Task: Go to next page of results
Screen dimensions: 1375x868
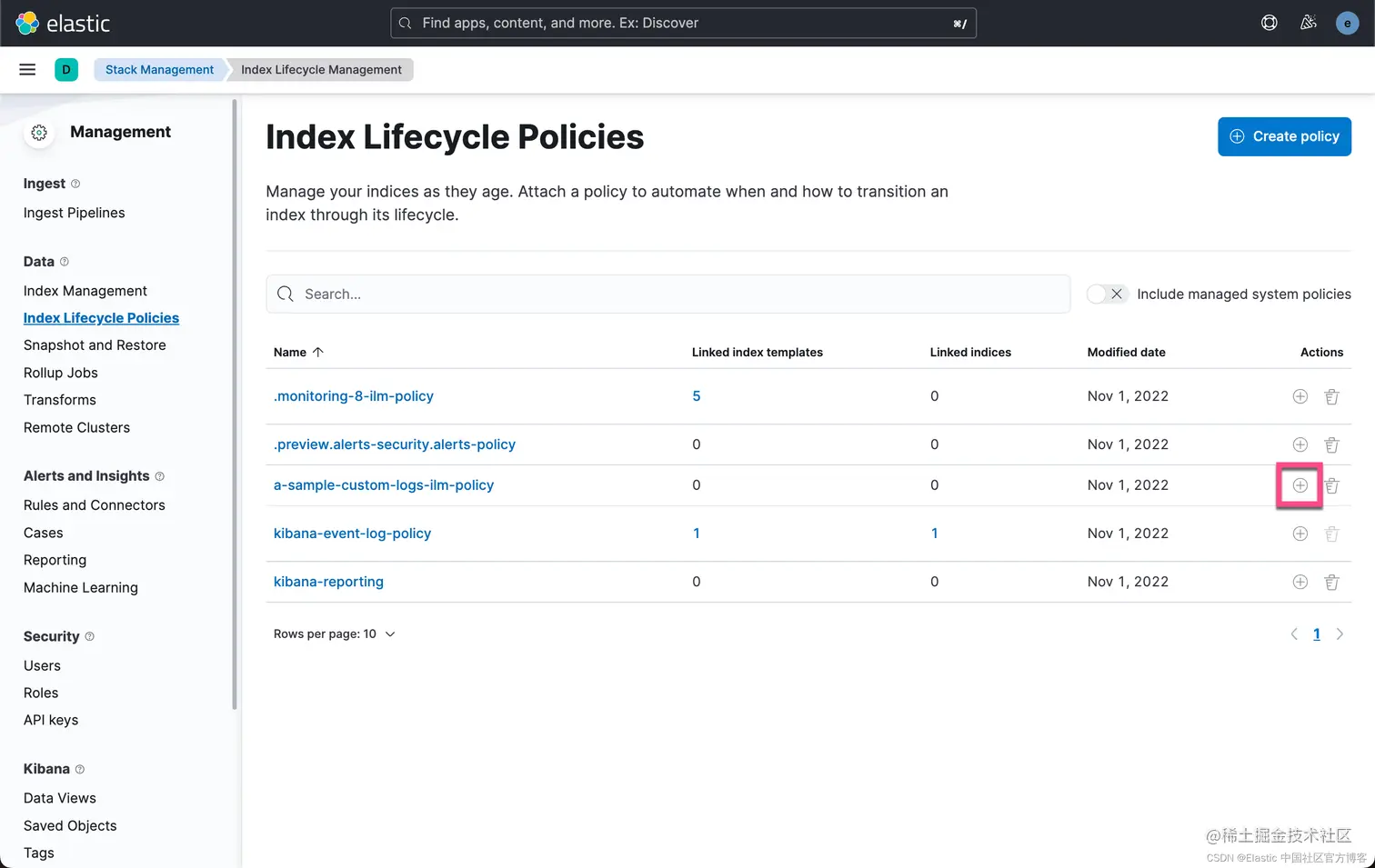Action: point(1340,634)
